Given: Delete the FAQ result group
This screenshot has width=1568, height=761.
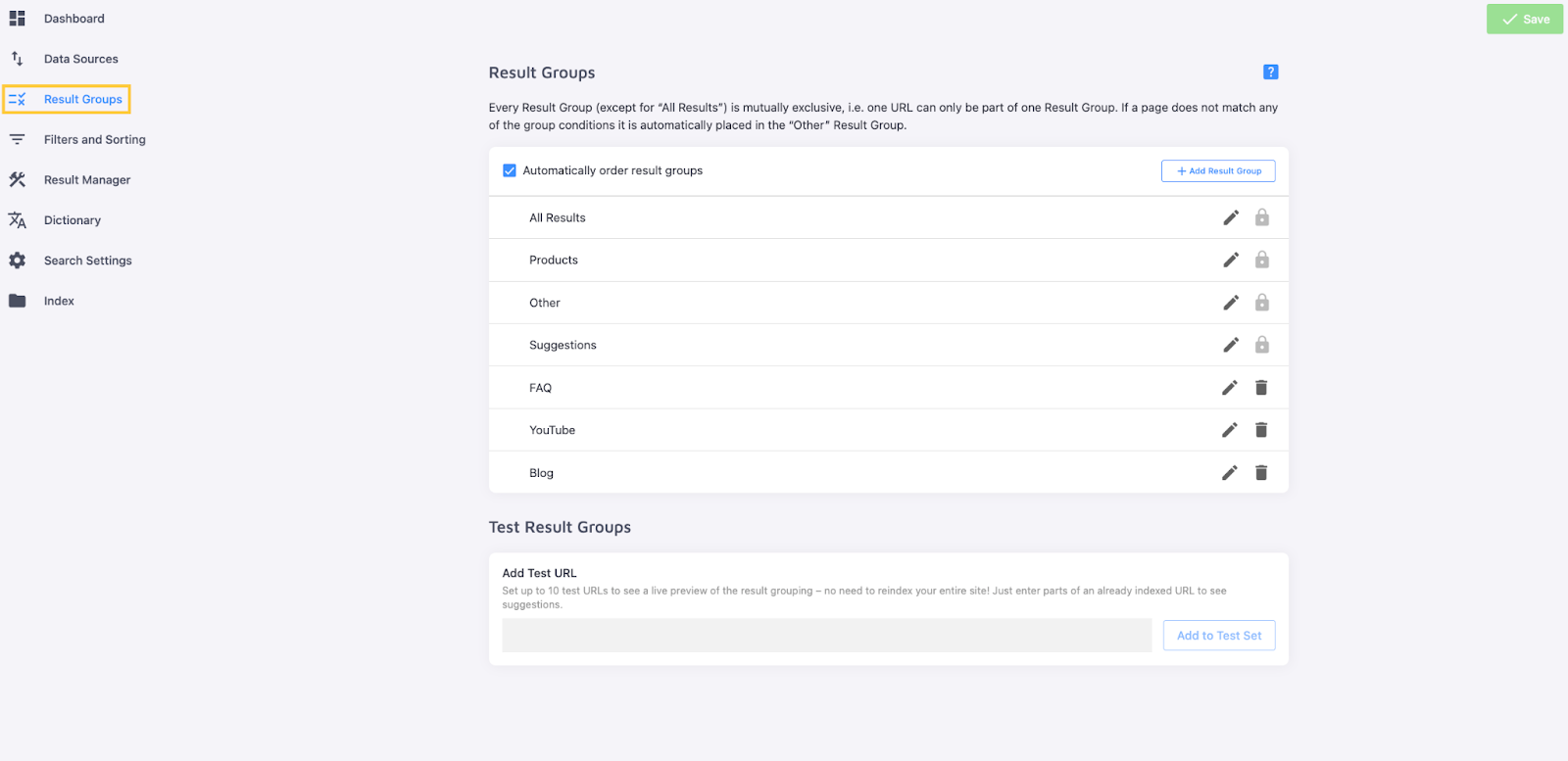Looking at the screenshot, I should tap(1261, 388).
